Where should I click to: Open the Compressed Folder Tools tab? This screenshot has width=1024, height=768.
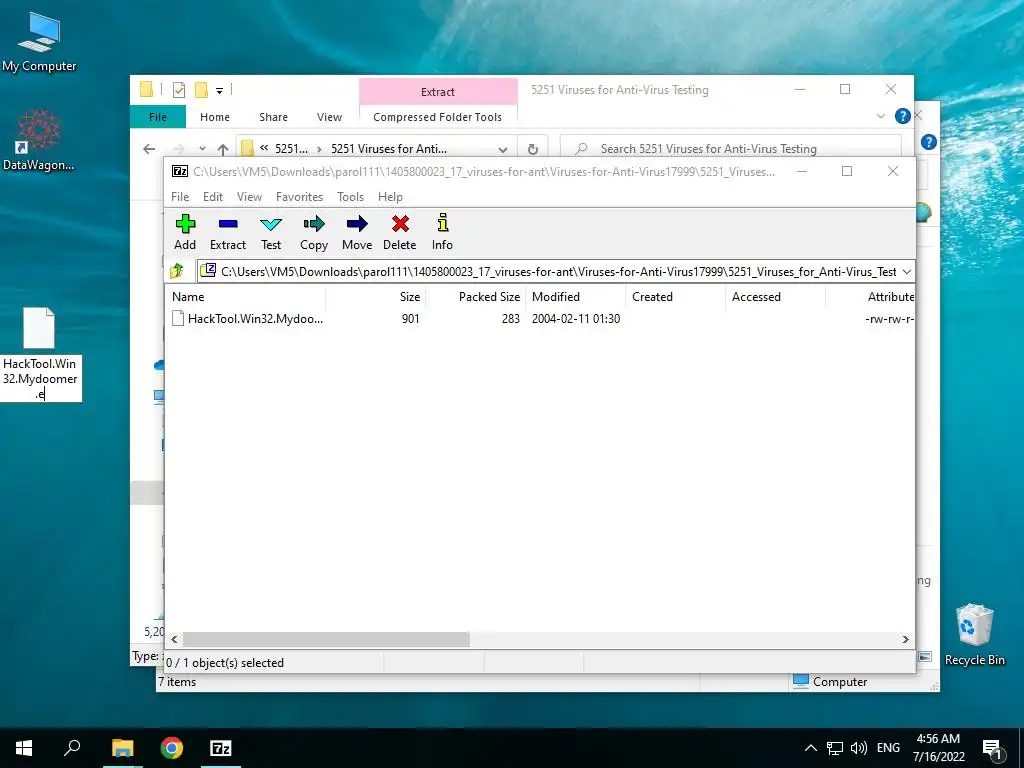438,117
